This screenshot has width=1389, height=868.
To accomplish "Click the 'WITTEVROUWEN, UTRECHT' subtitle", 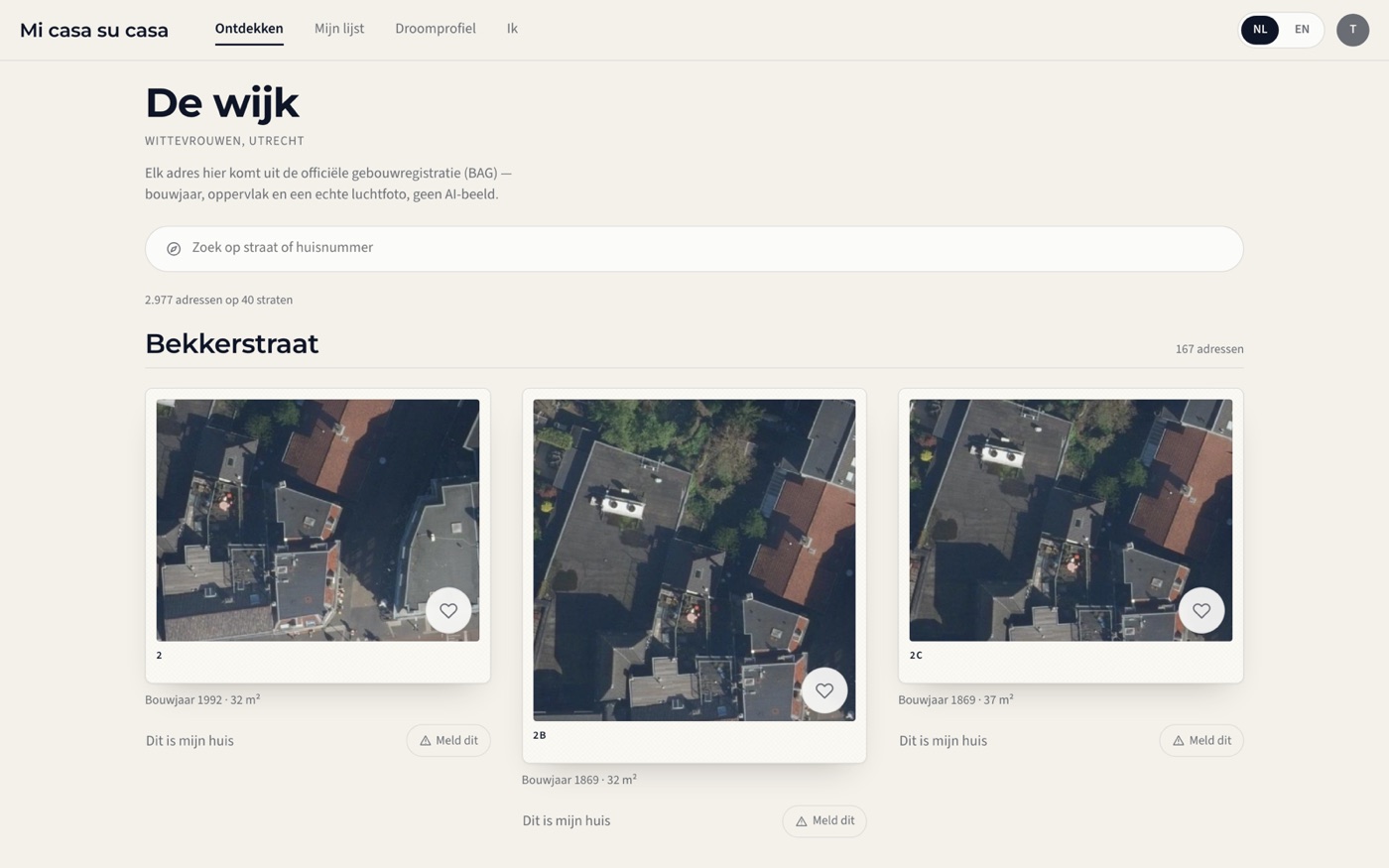I will pos(224,141).
